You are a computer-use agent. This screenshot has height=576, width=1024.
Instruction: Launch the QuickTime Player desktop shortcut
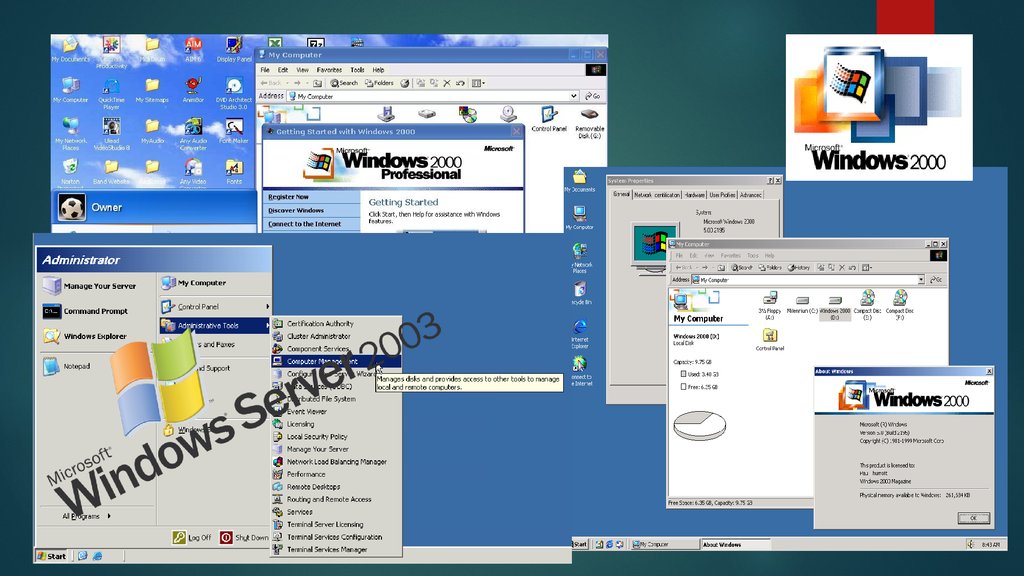point(111,93)
